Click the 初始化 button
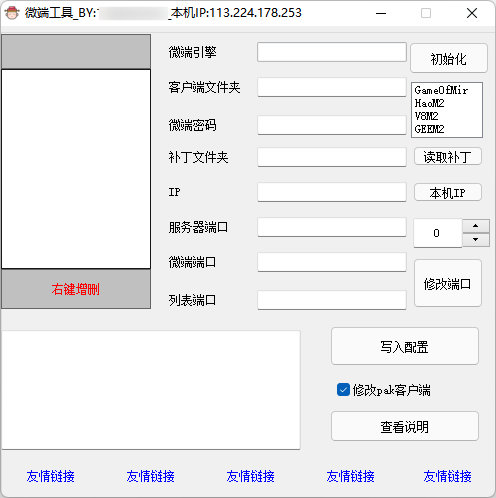496x498 pixels. click(x=449, y=58)
